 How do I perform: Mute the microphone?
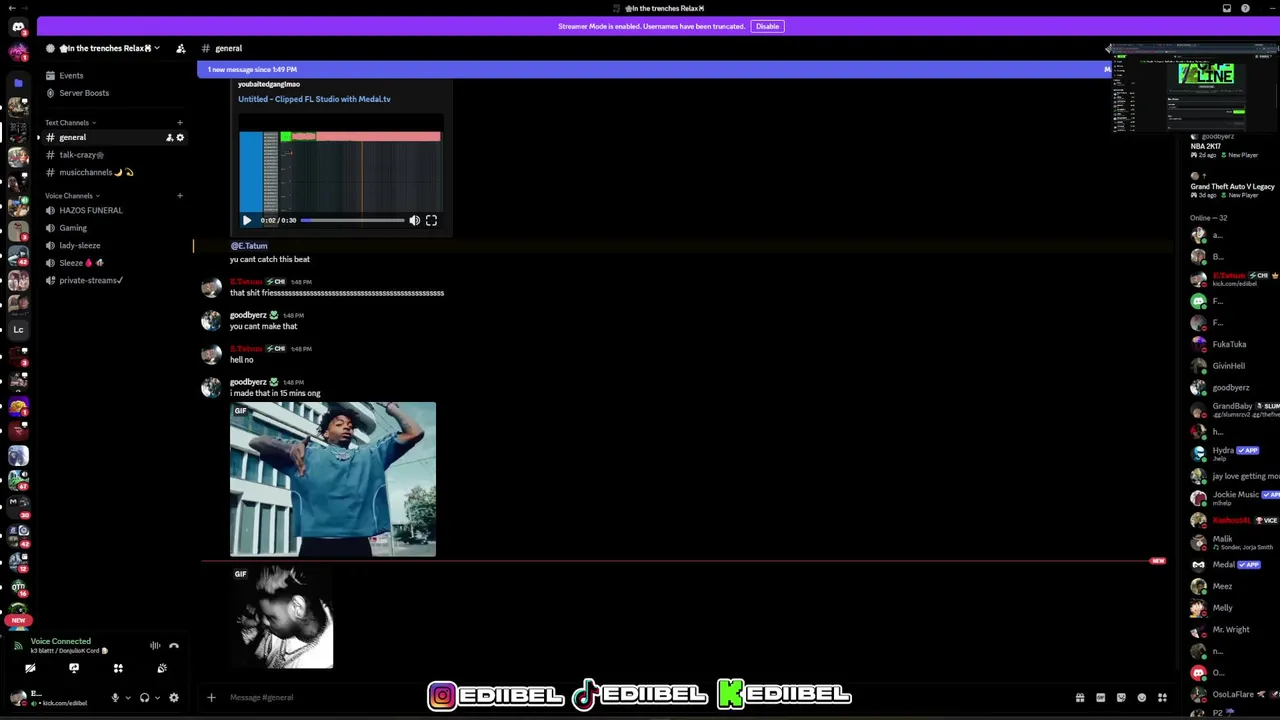(x=115, y=698)
